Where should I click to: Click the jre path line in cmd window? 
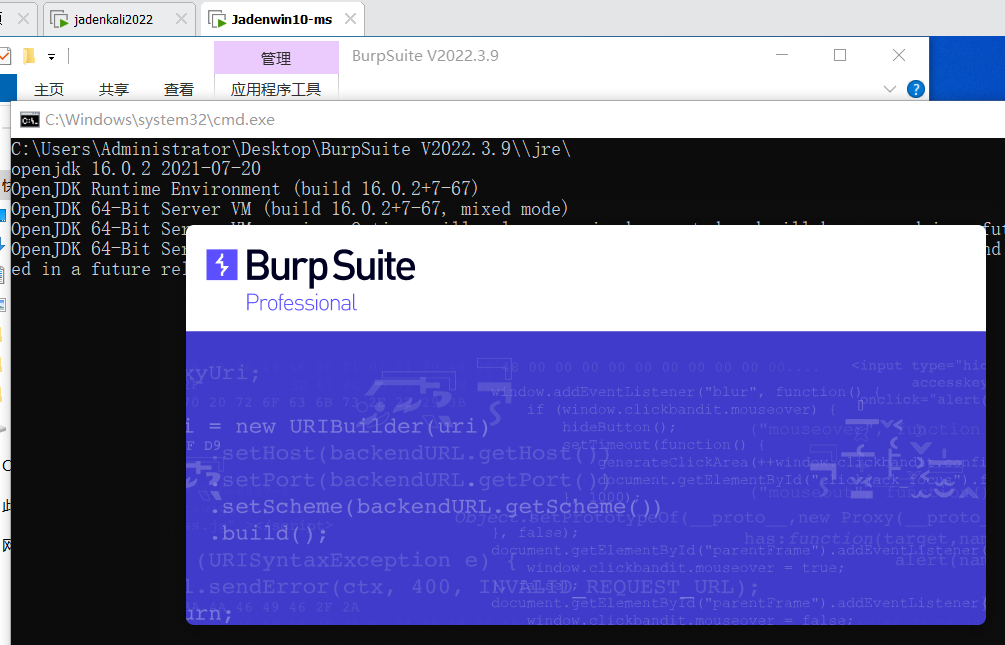[291, 149]
